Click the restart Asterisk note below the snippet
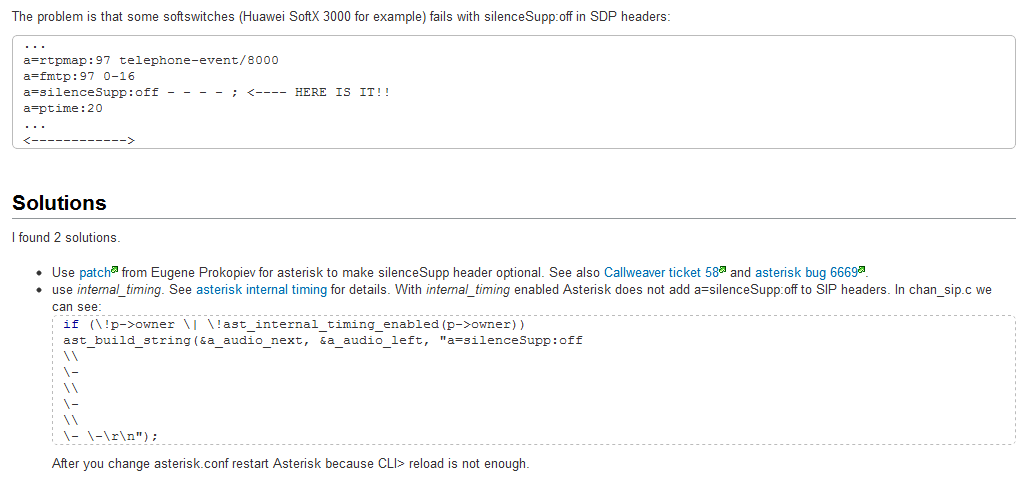Viewport: 1025px width, 491px height. [290, 464]
